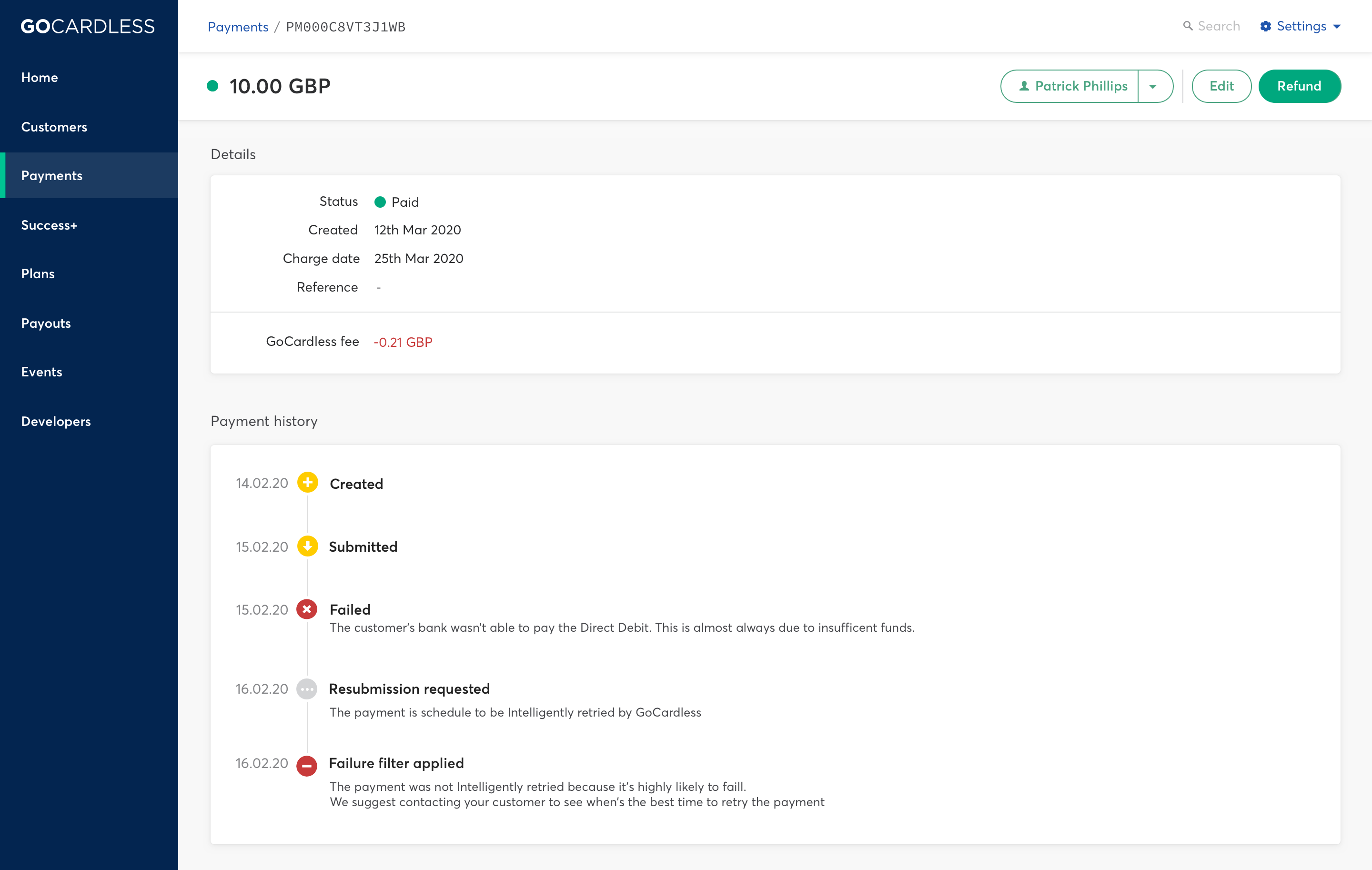The width and height of the screenshot is (1372, 870).
Task: Click the insufficient funds failure description
Action: [x=622, y=627]
